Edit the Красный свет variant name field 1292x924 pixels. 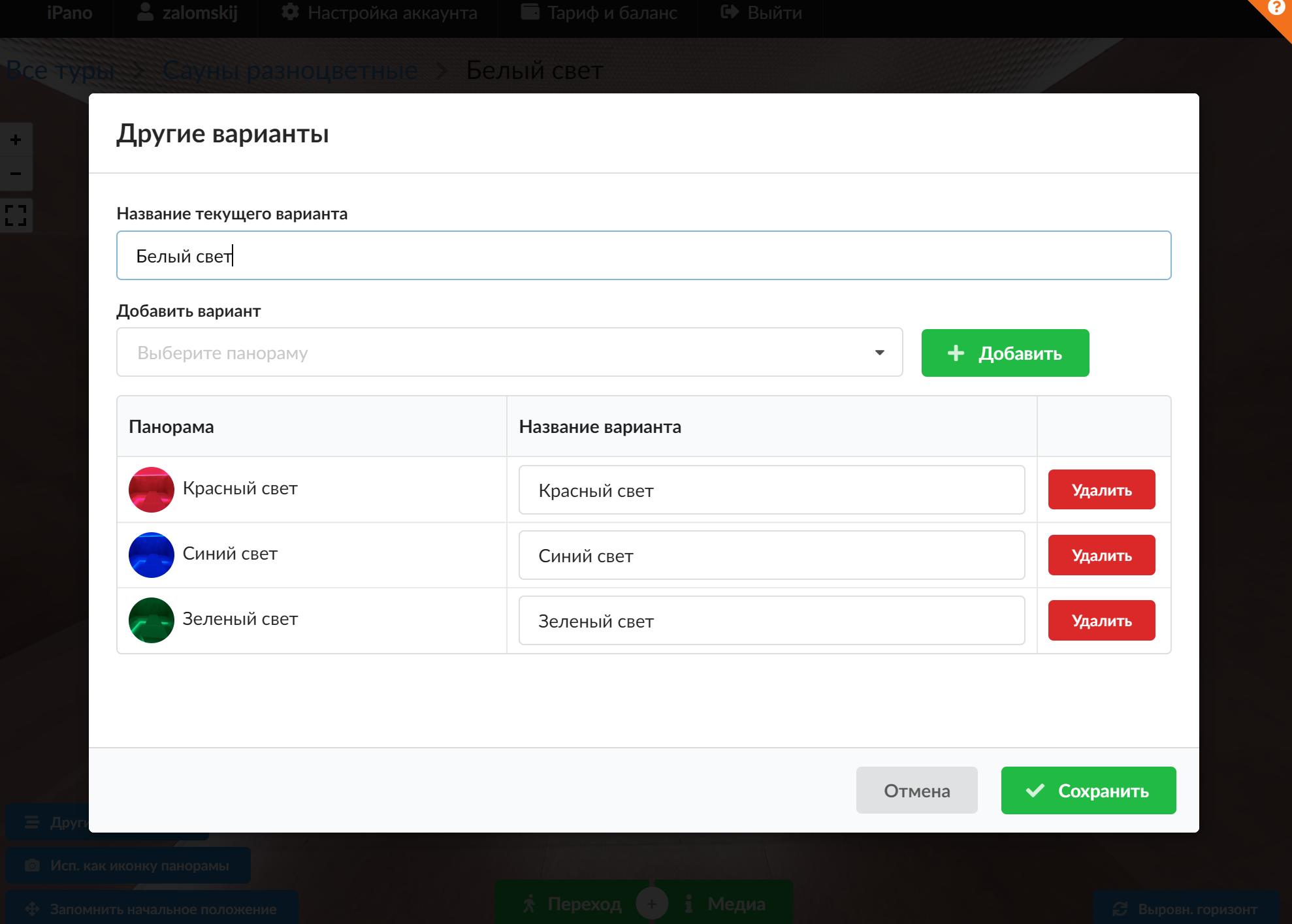771,490
